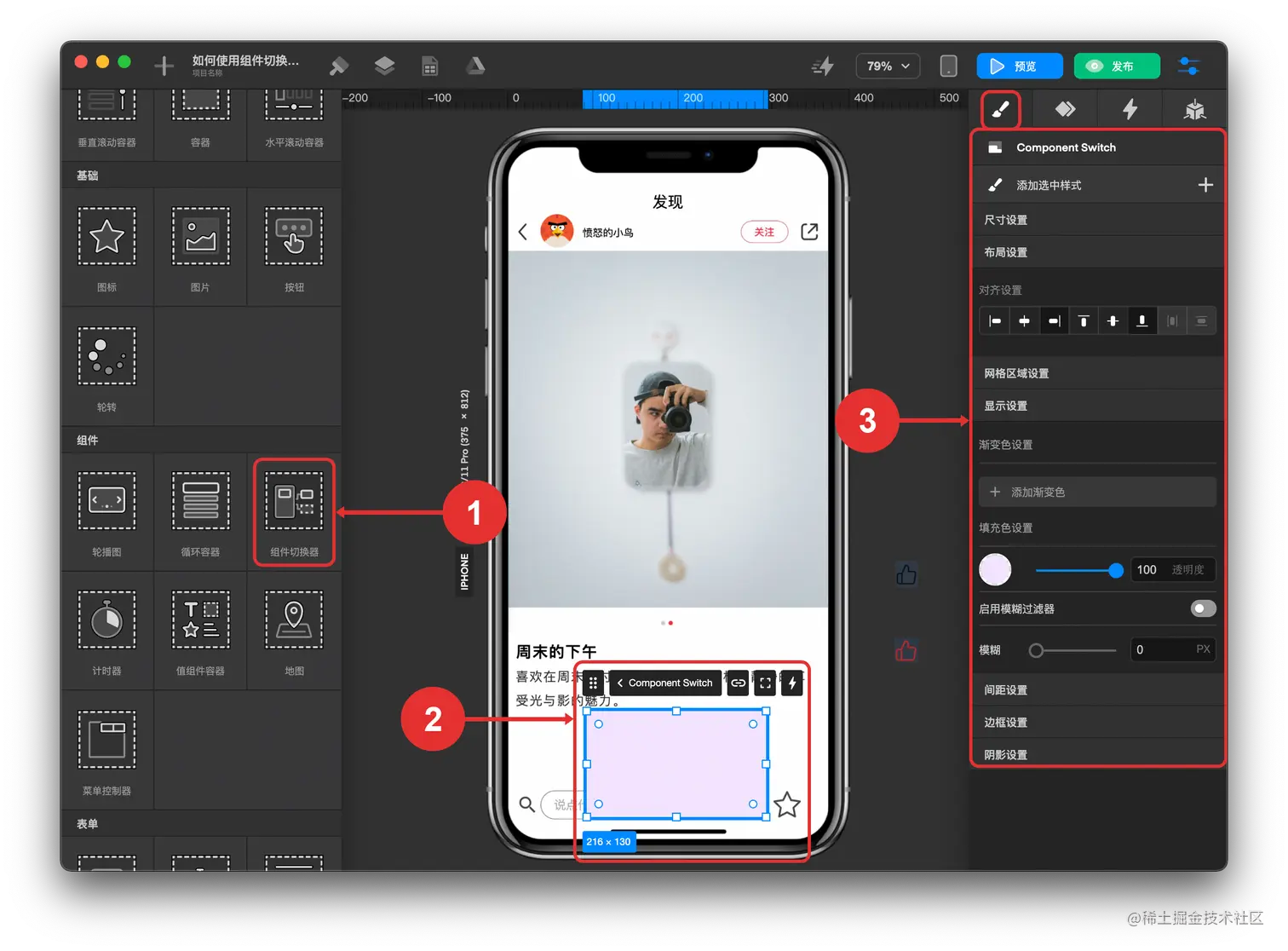Expand the 显示设置 display settings section
The width and height of the screenshot is (1288, 951).
(x=1098, y=406)
